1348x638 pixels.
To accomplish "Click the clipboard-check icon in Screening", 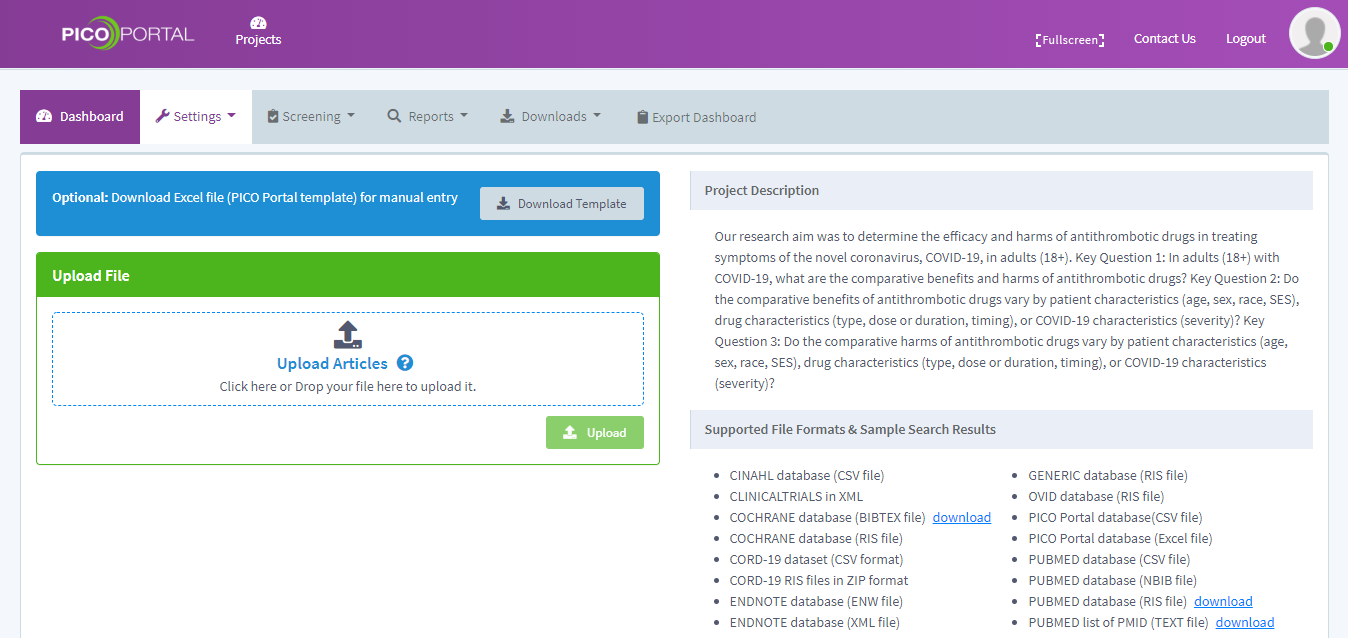I will tap(273, 116).
